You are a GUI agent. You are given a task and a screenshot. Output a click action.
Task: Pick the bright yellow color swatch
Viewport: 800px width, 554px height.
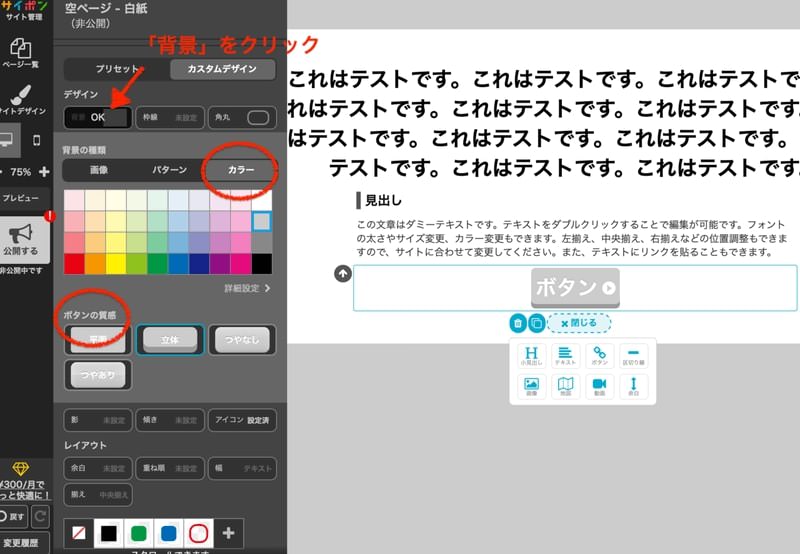click(x=116, y=264)
